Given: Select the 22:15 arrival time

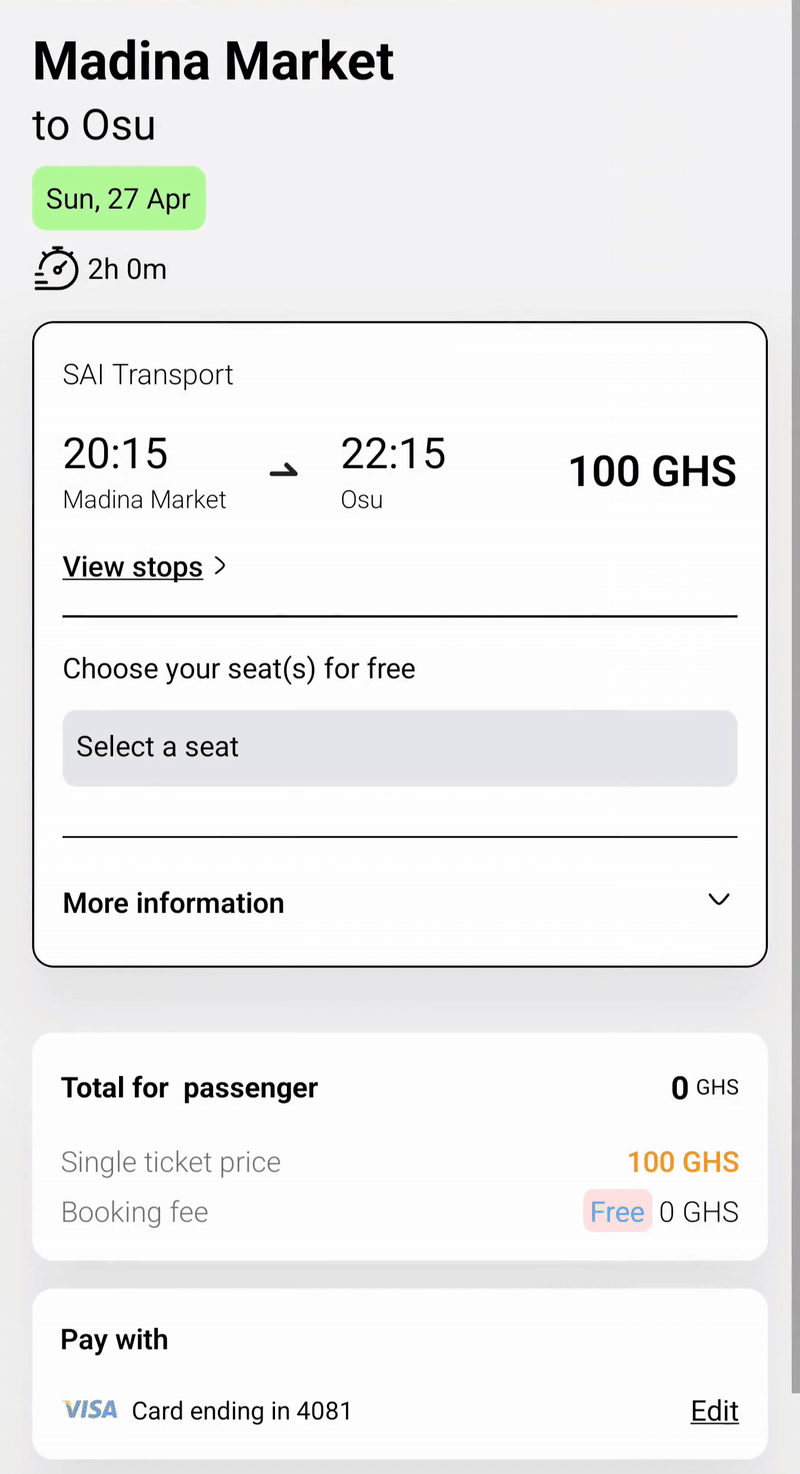Looking at the screenshot, I should (393, 453).
